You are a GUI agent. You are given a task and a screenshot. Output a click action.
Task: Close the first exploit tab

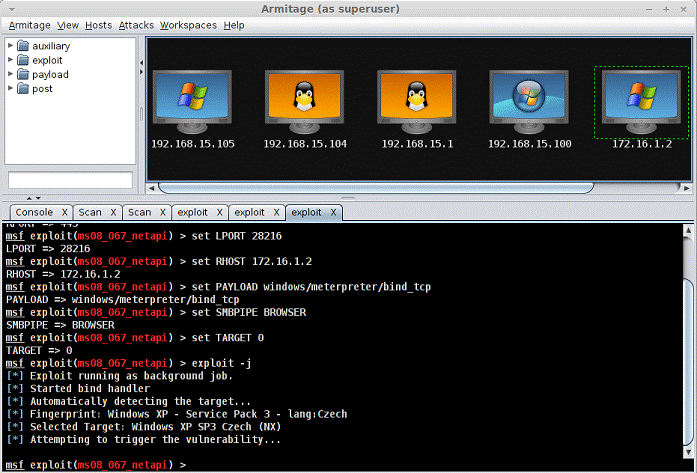pos(220,212)
